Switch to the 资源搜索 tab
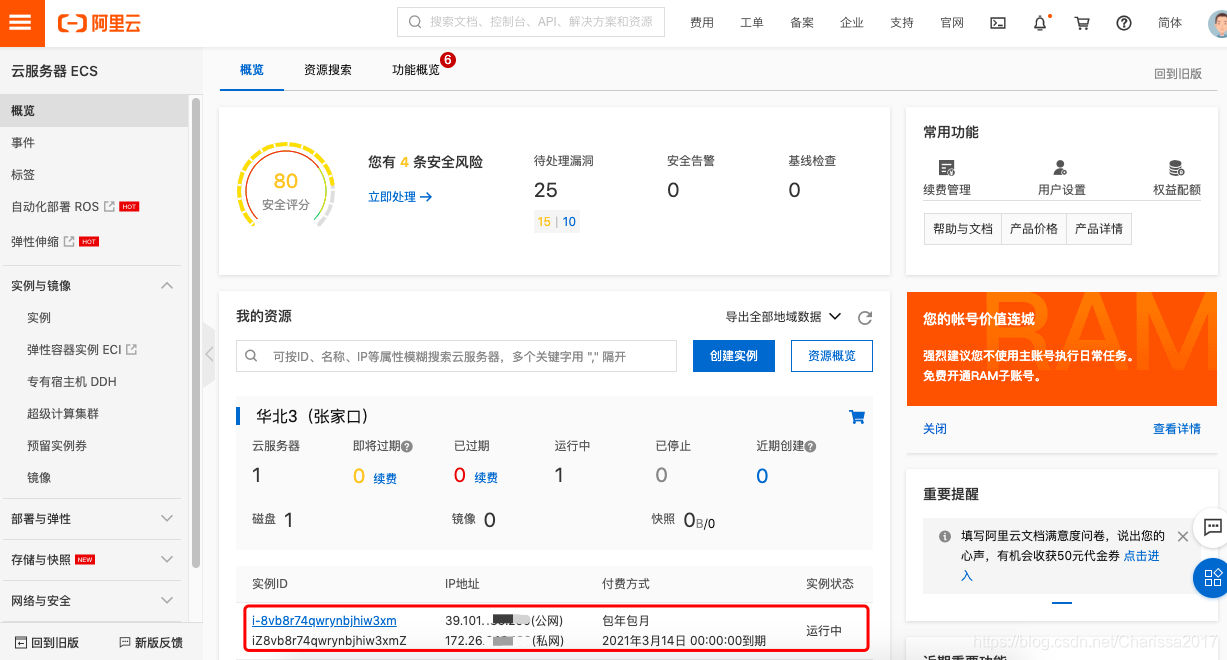1227x660 pixels. point(328,70)
